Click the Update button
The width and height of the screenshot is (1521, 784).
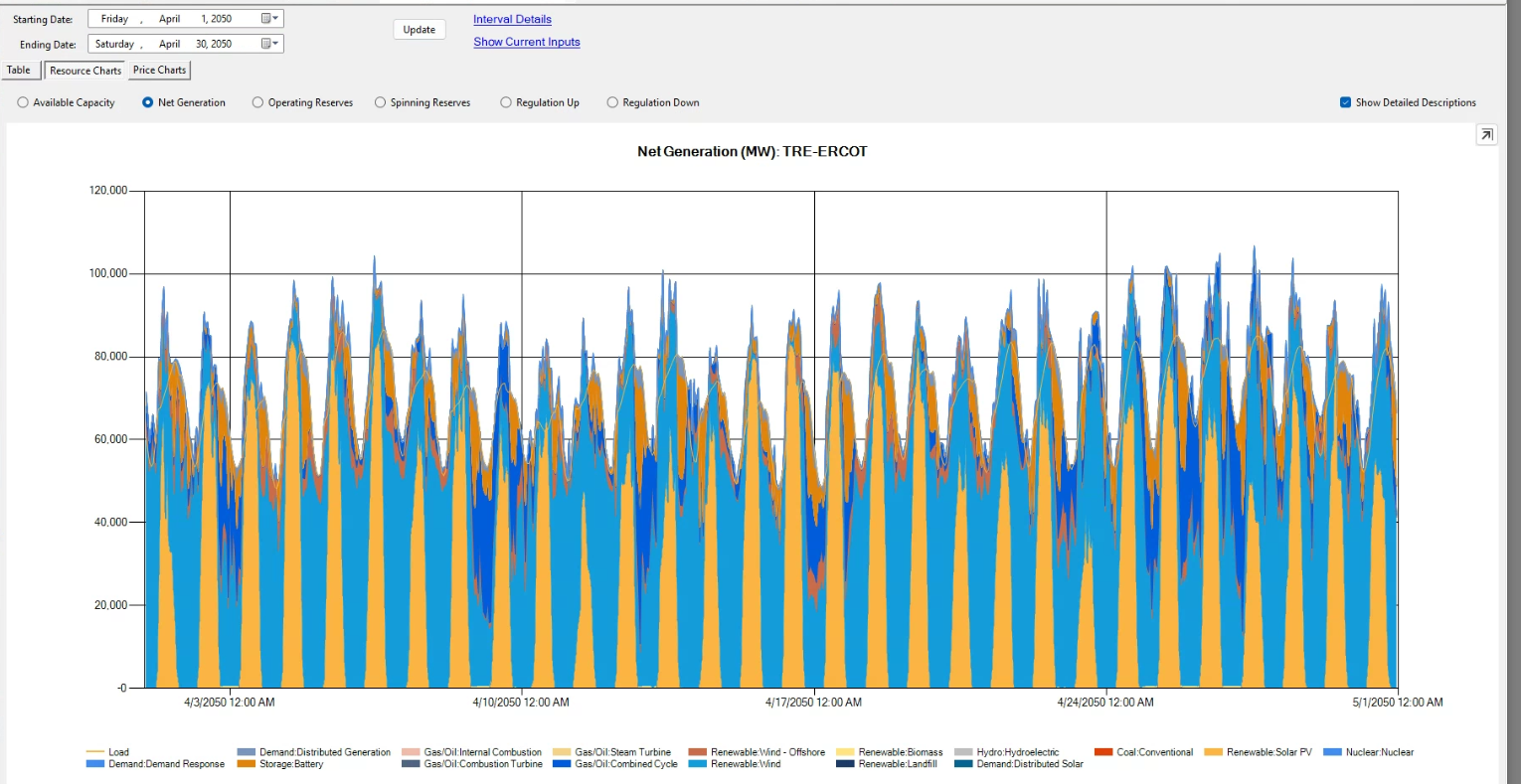coord(420,30)
